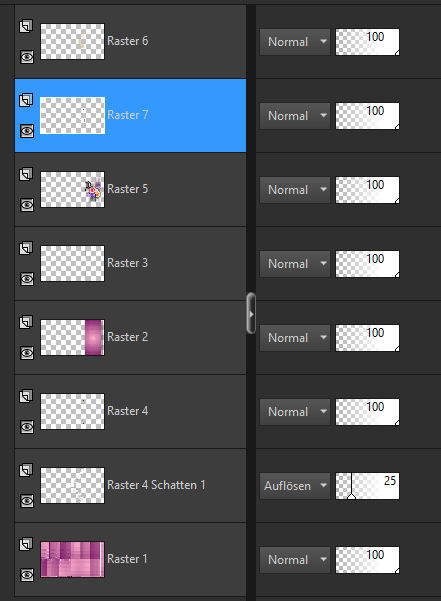Select the Raster 3 layer name
441x601 pixels.
[128, 263]
